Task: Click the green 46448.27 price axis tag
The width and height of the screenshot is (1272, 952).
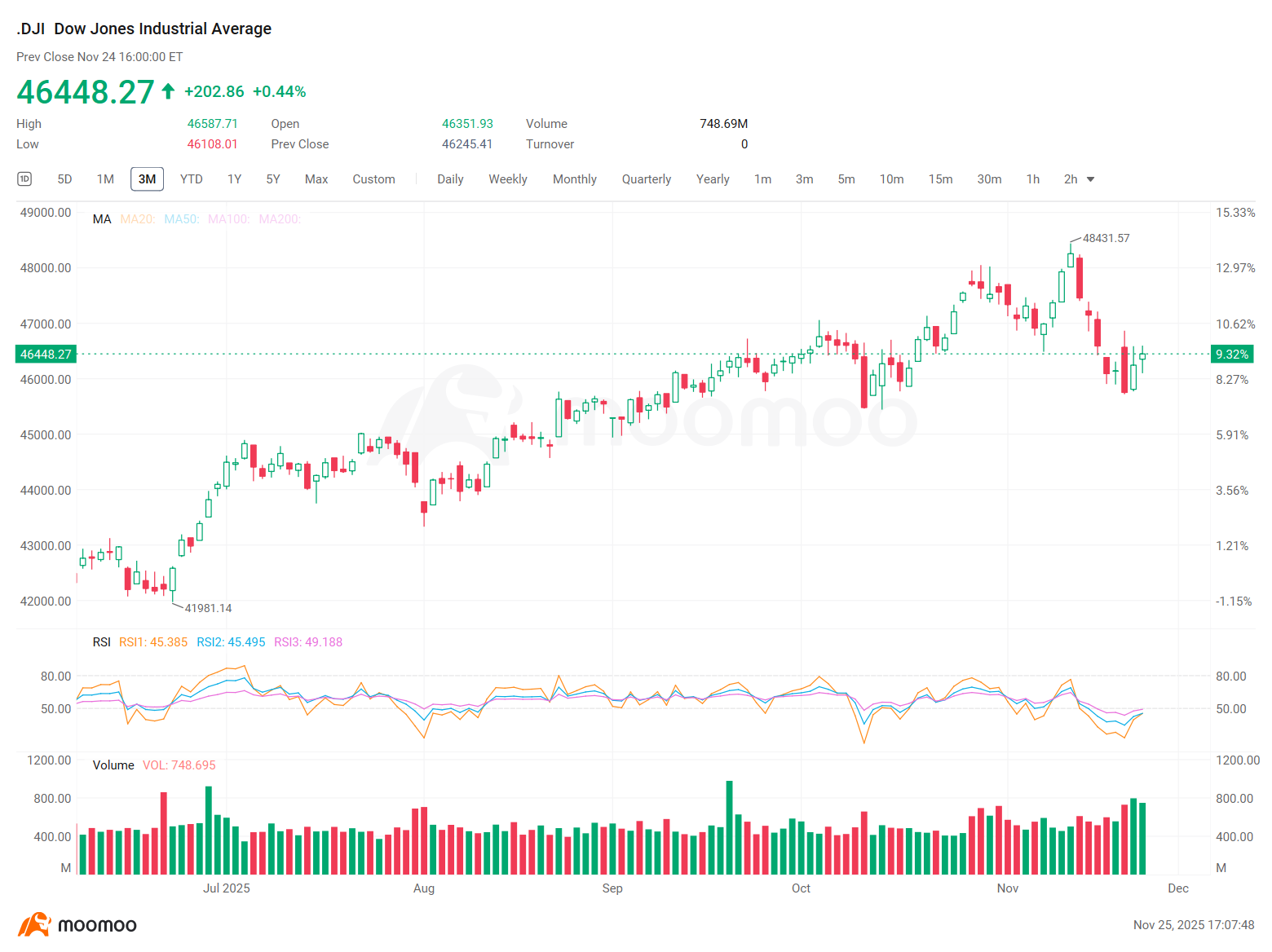Action: (46, 354)
